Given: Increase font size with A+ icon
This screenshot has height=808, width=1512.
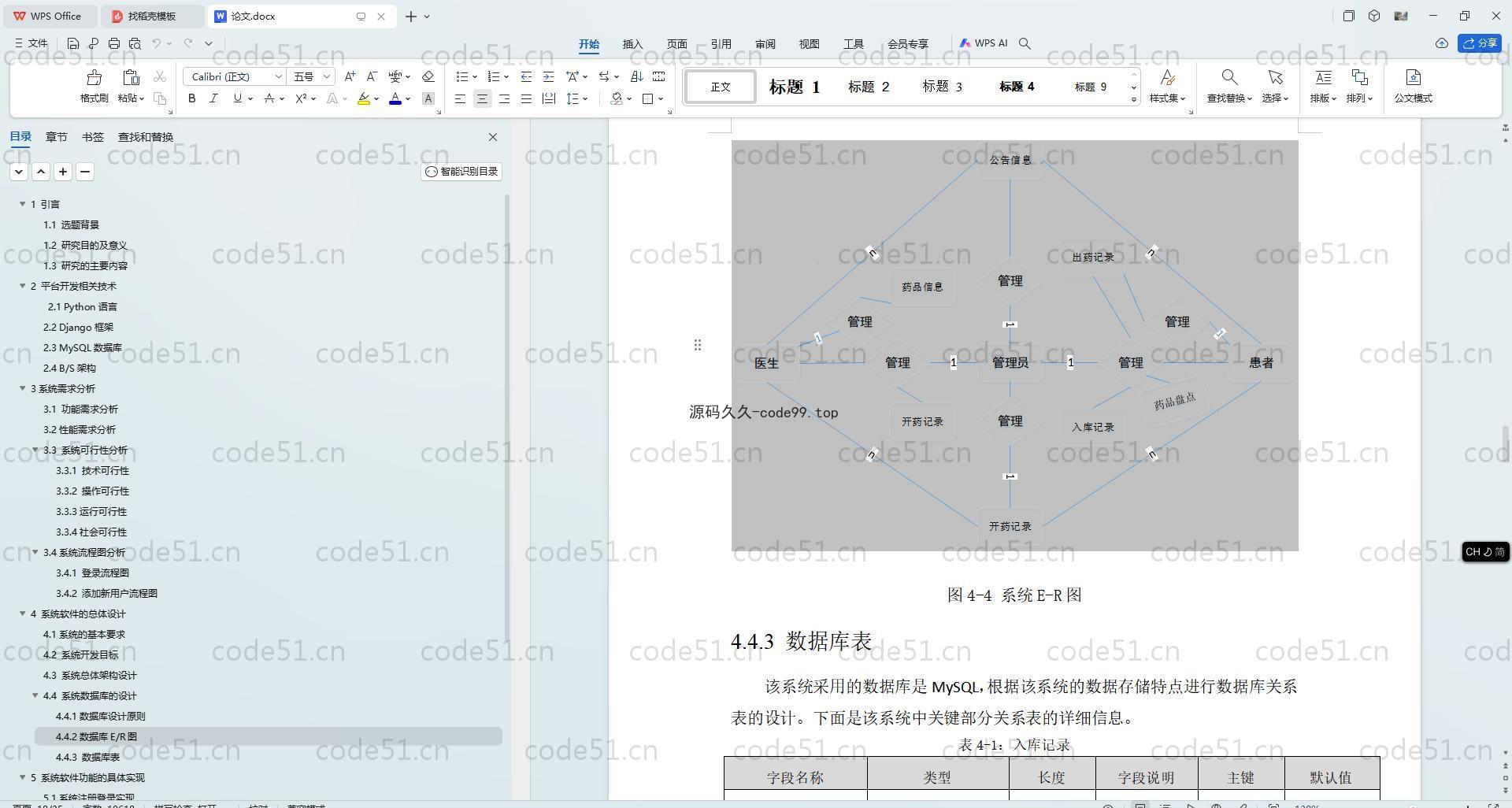Looking at the screenshot, I should [x=350, y=76].
